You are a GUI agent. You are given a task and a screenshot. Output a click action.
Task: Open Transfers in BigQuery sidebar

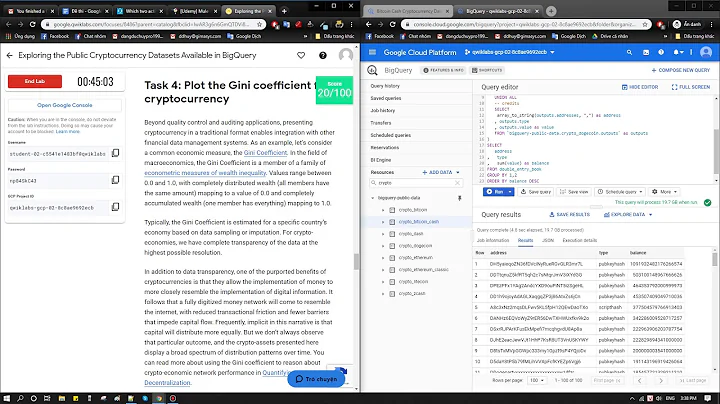tap(381, 123)
